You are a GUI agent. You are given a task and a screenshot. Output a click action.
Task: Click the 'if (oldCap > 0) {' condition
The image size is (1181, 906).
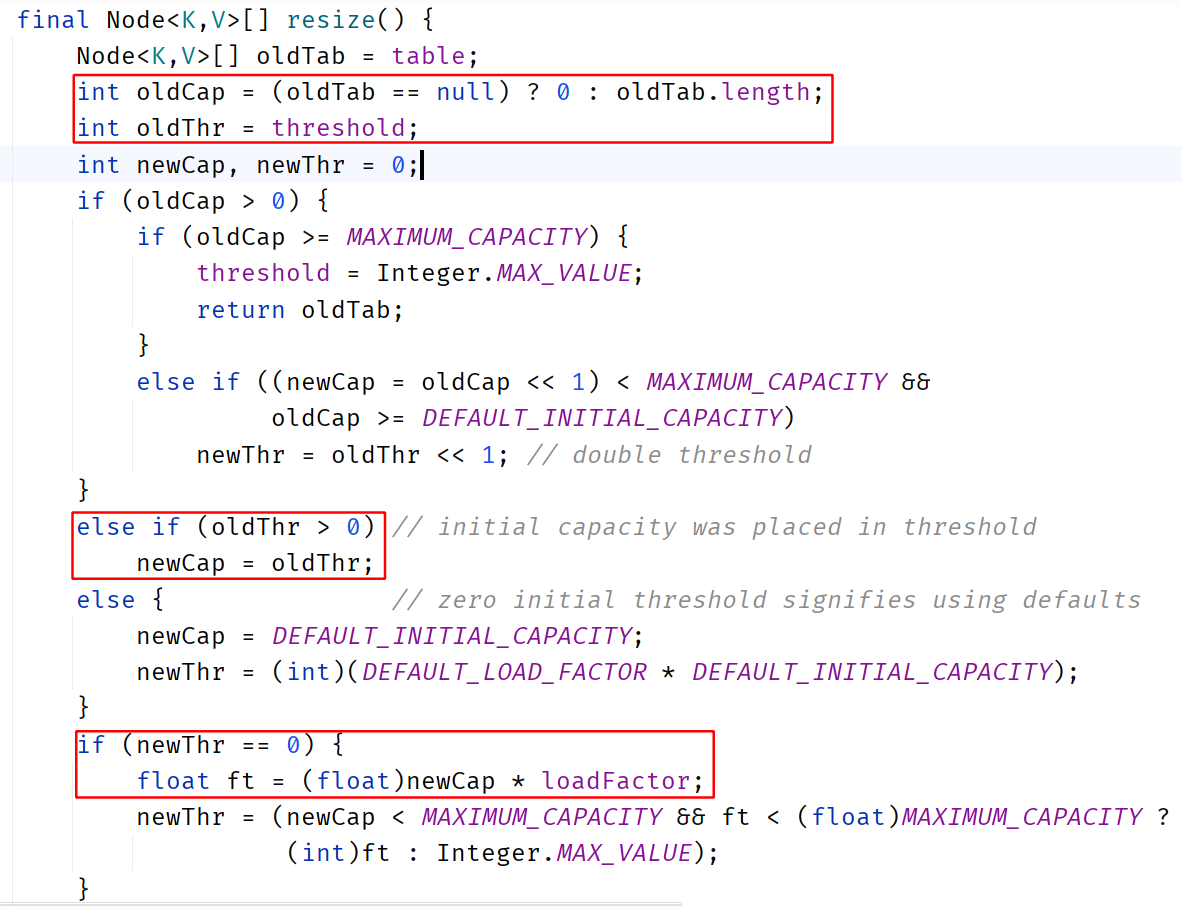[203, 201]
